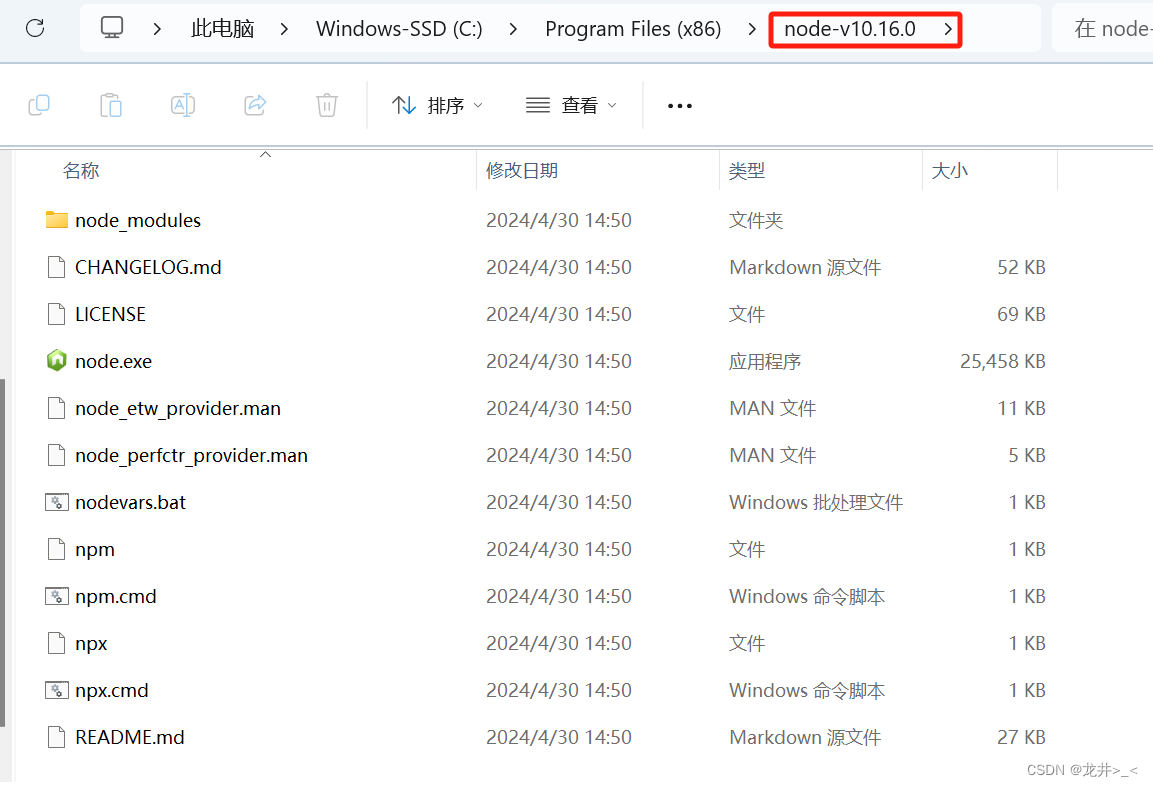
Task: Select the npm.cmd file name
Action: (x=115, y=597)
